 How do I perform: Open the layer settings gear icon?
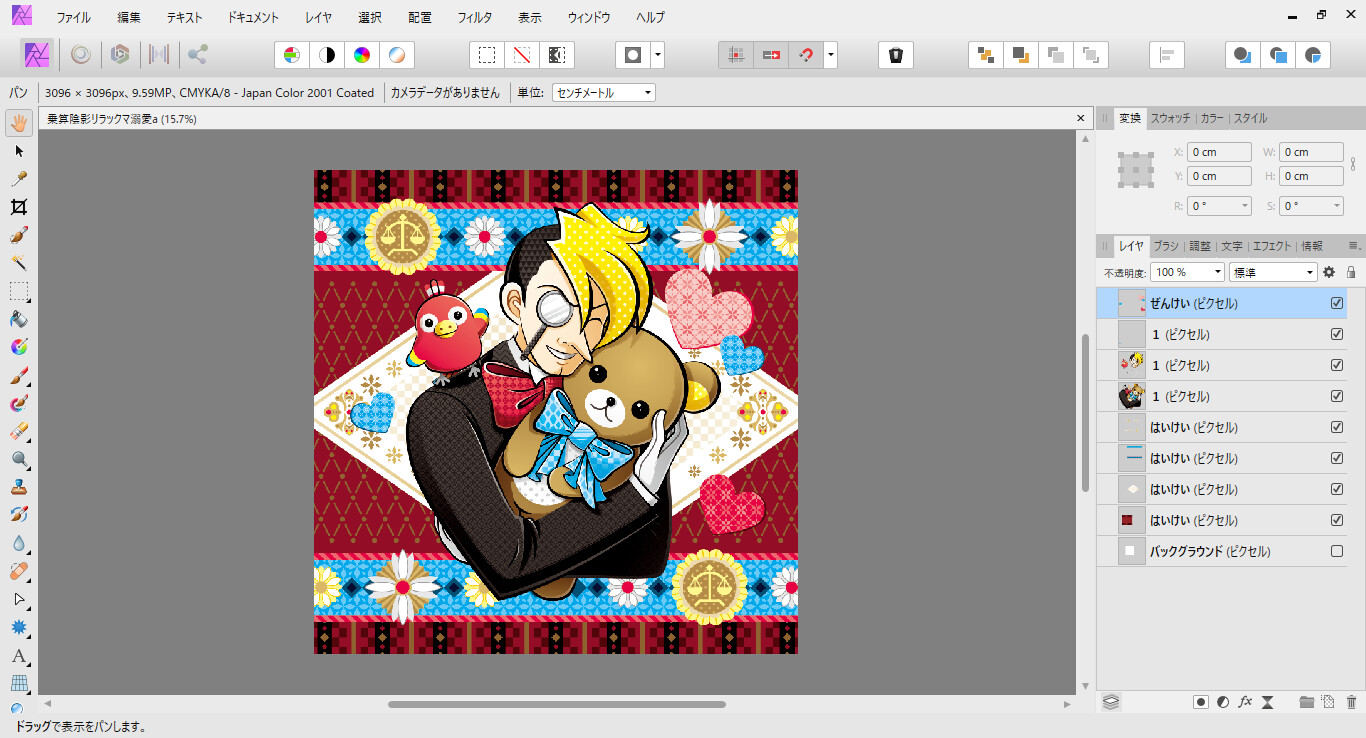tap(1329, 272)
